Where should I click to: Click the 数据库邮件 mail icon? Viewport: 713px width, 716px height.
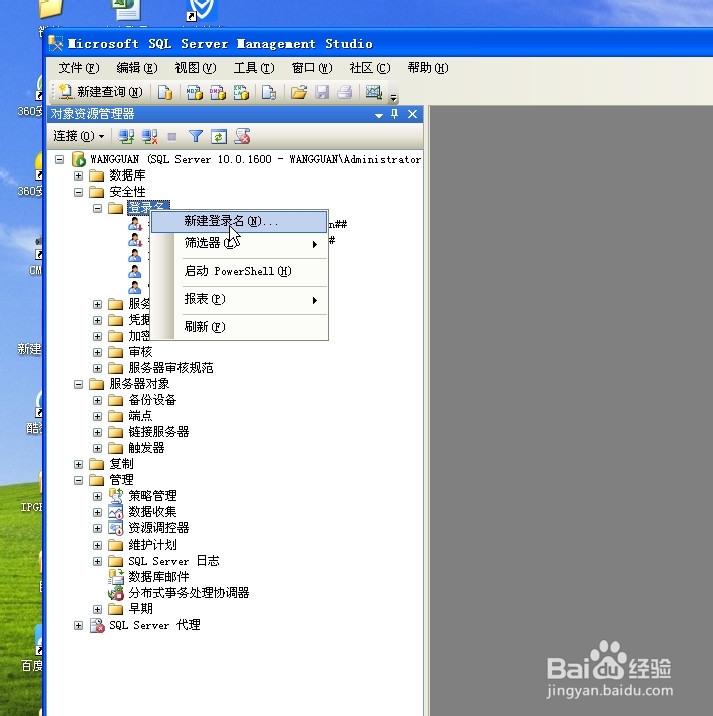[116, 577]
